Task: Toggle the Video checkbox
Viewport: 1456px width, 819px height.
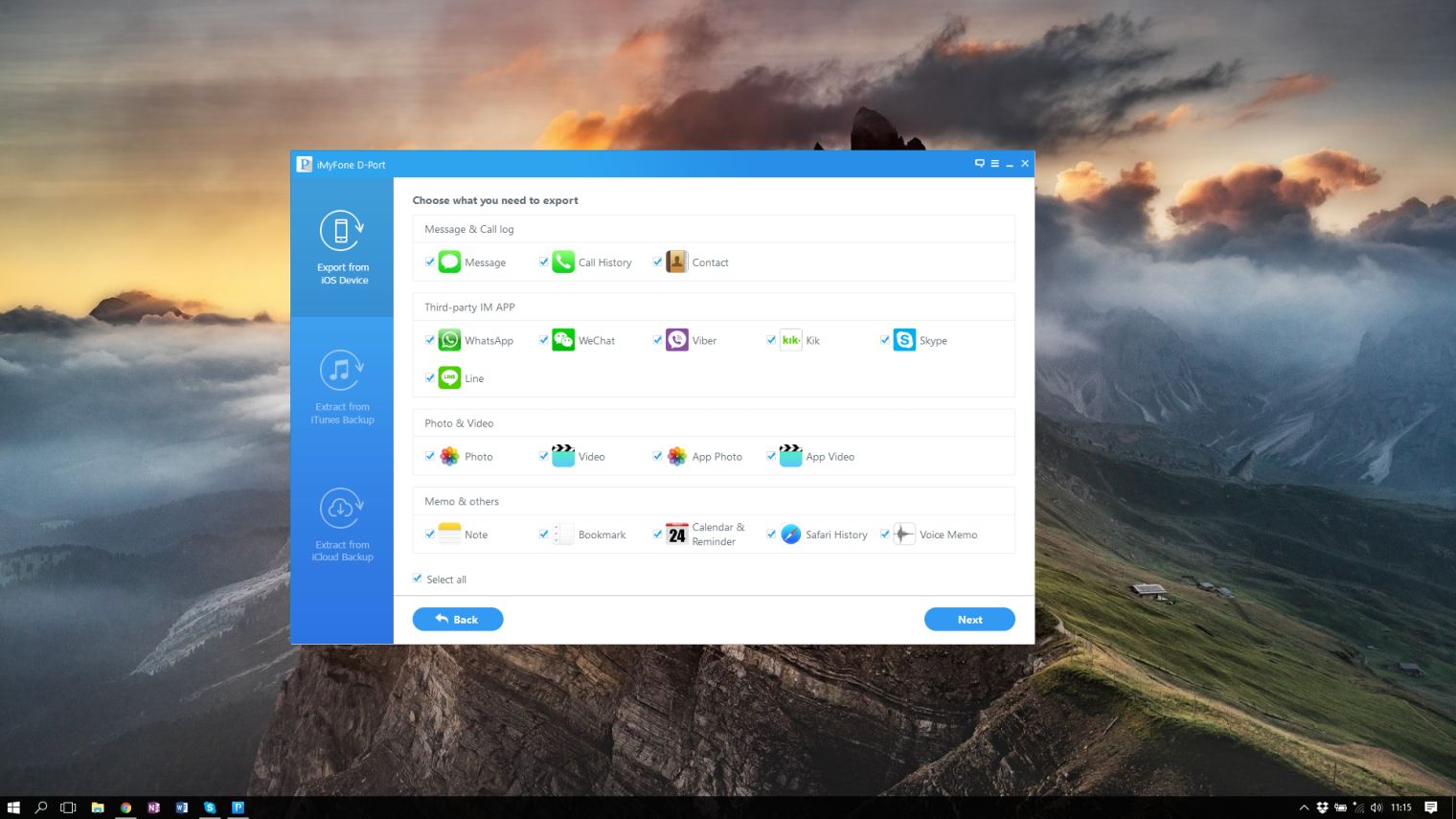Action: pyautogui.click(x=544, y=456)
